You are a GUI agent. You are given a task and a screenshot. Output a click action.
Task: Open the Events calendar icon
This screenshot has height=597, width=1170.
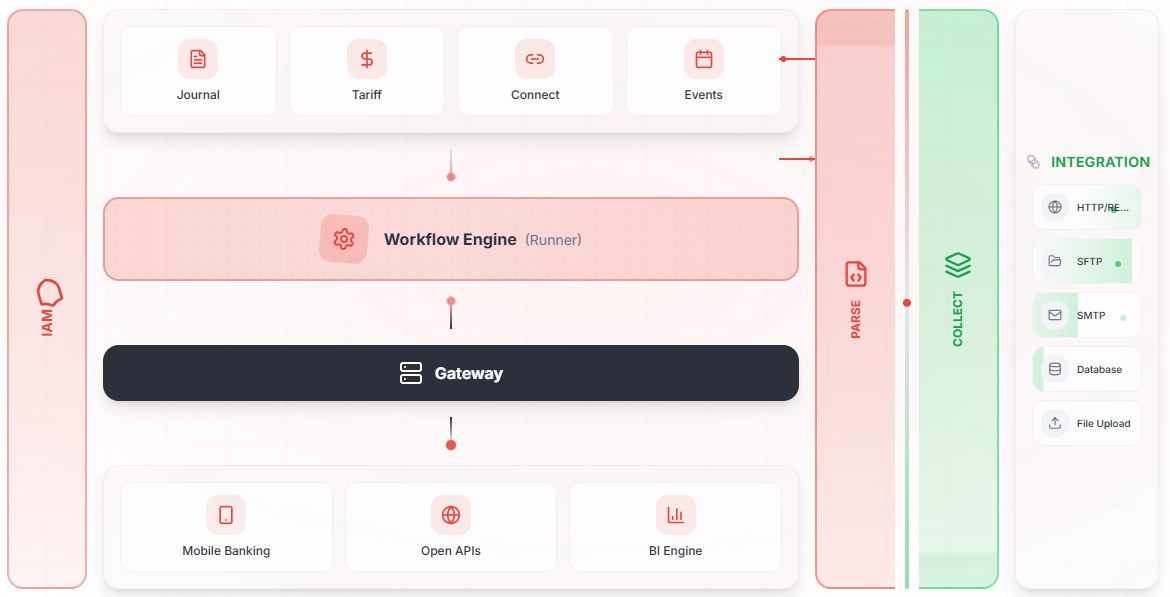click(x=704, y=59)
